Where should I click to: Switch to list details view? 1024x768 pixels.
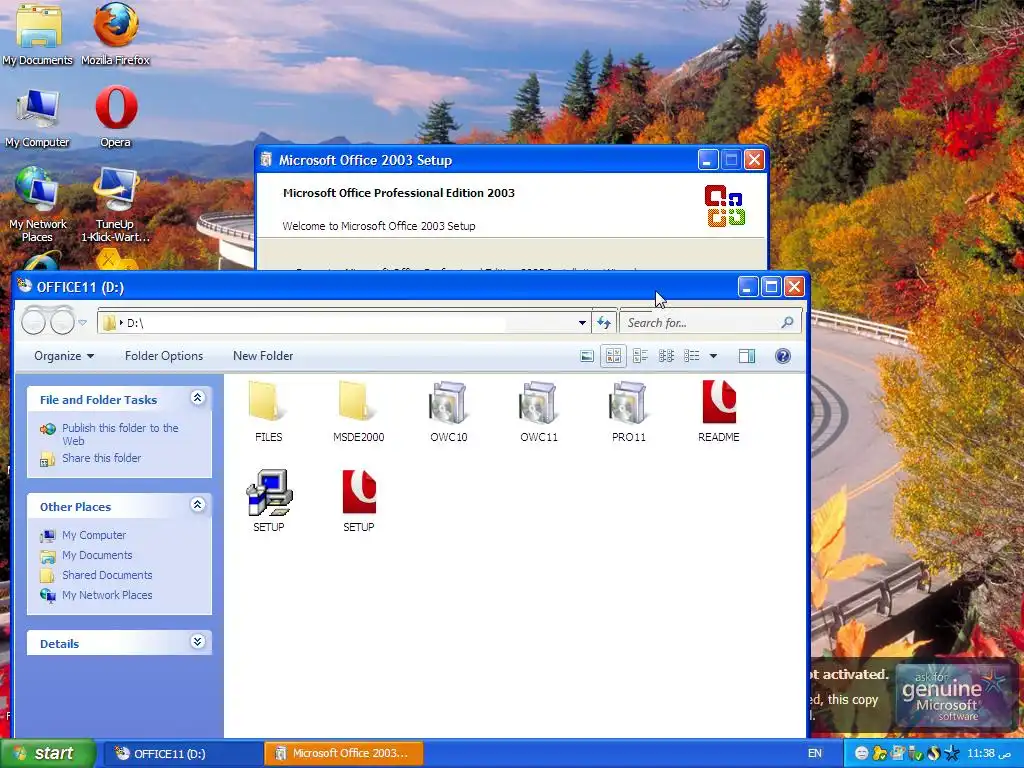(692, 356)
